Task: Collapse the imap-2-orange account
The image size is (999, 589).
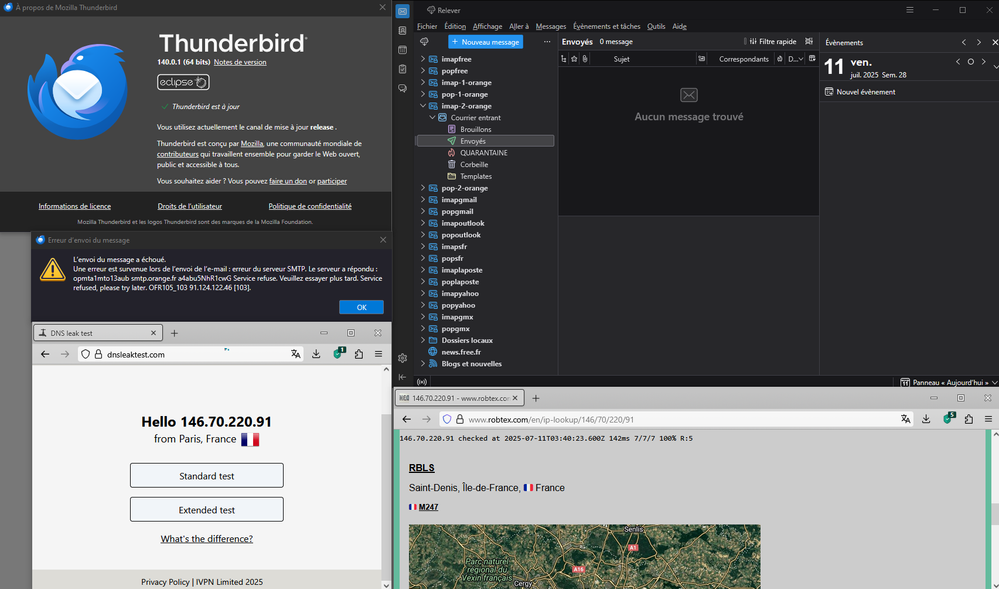Action: point(423,106)
